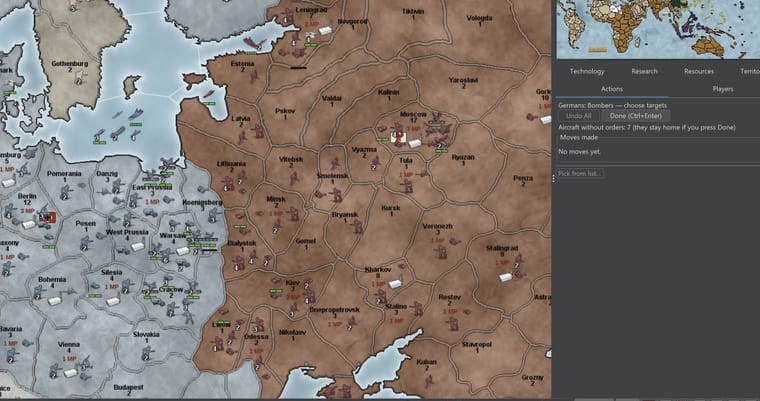Screen dimensions: 760x401
Task: Select the factory icon in Berlin
Action: click(x=29, y=225)
